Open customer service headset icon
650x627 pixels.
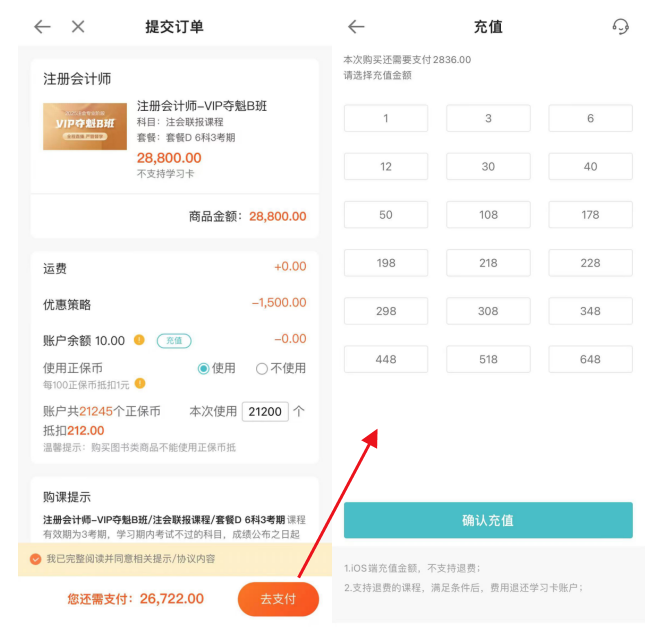click(x=620, y=27)
